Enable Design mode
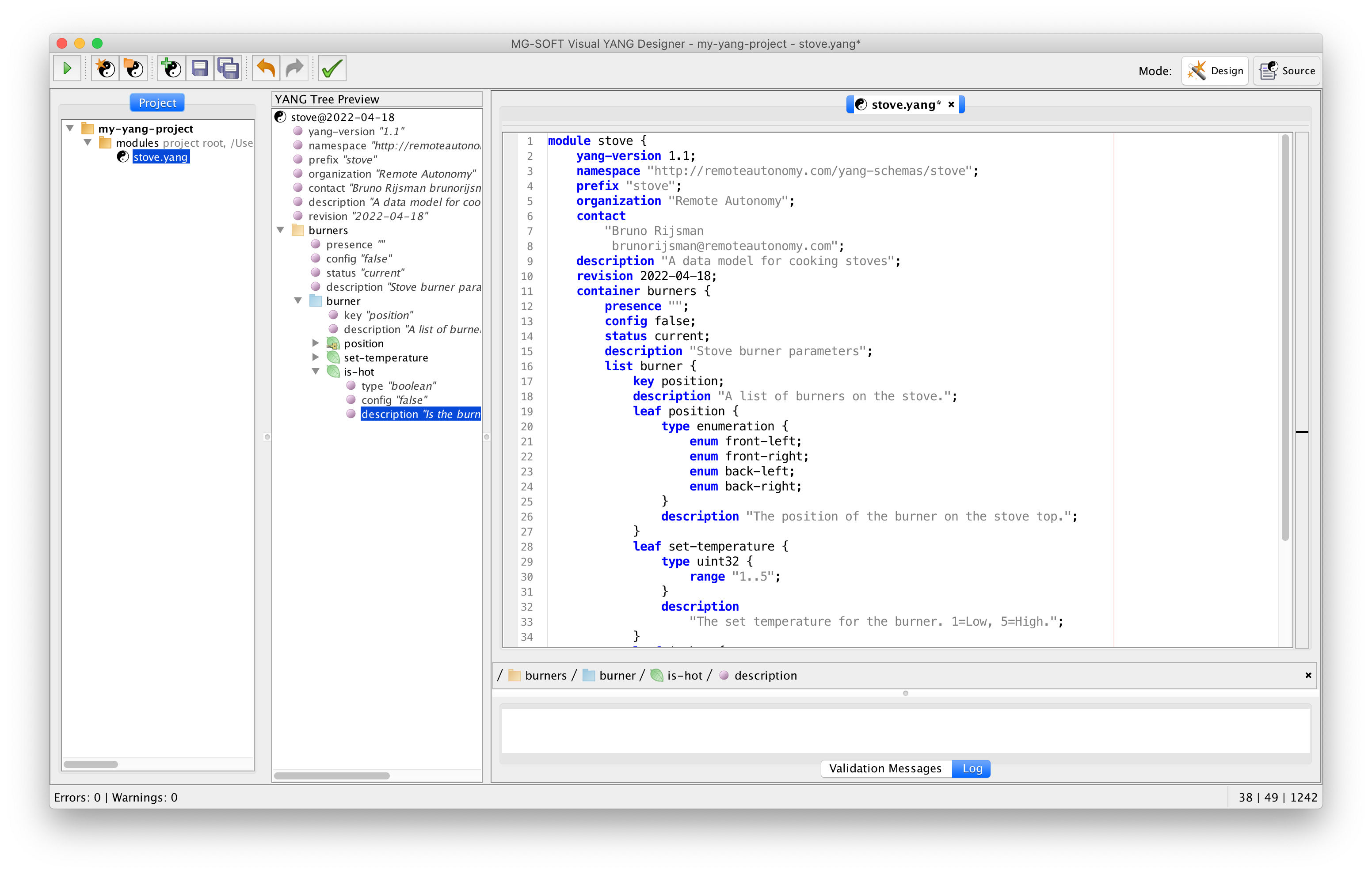Screen dimensions: 1372x874 (1215, 70)
